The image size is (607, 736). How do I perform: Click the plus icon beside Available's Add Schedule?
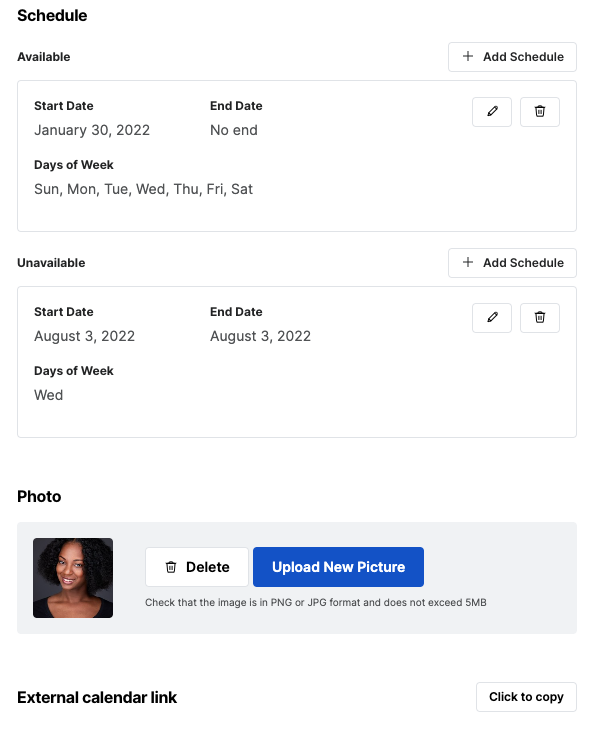(468, 56)
